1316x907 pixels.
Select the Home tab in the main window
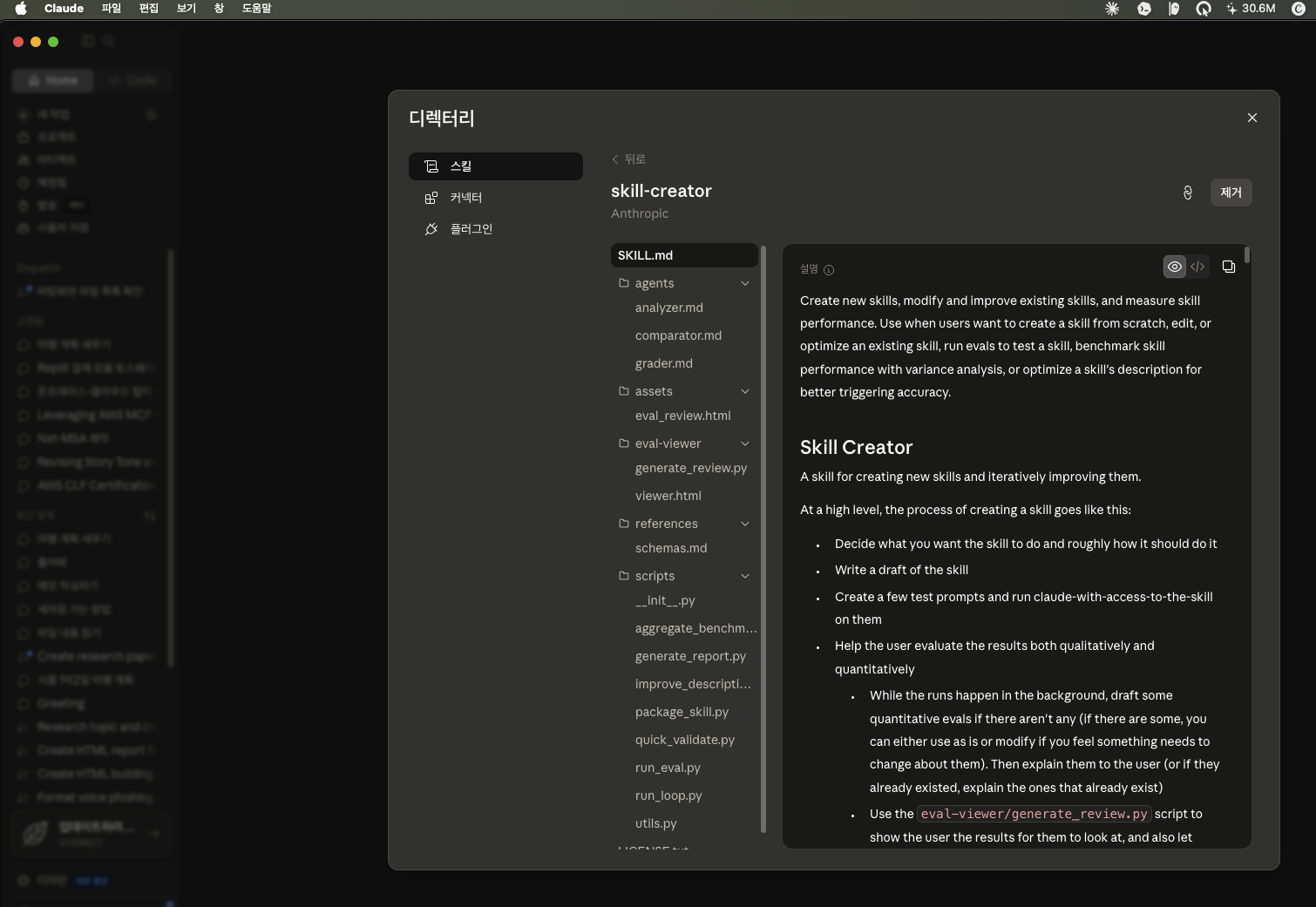(x=54, y=80)
